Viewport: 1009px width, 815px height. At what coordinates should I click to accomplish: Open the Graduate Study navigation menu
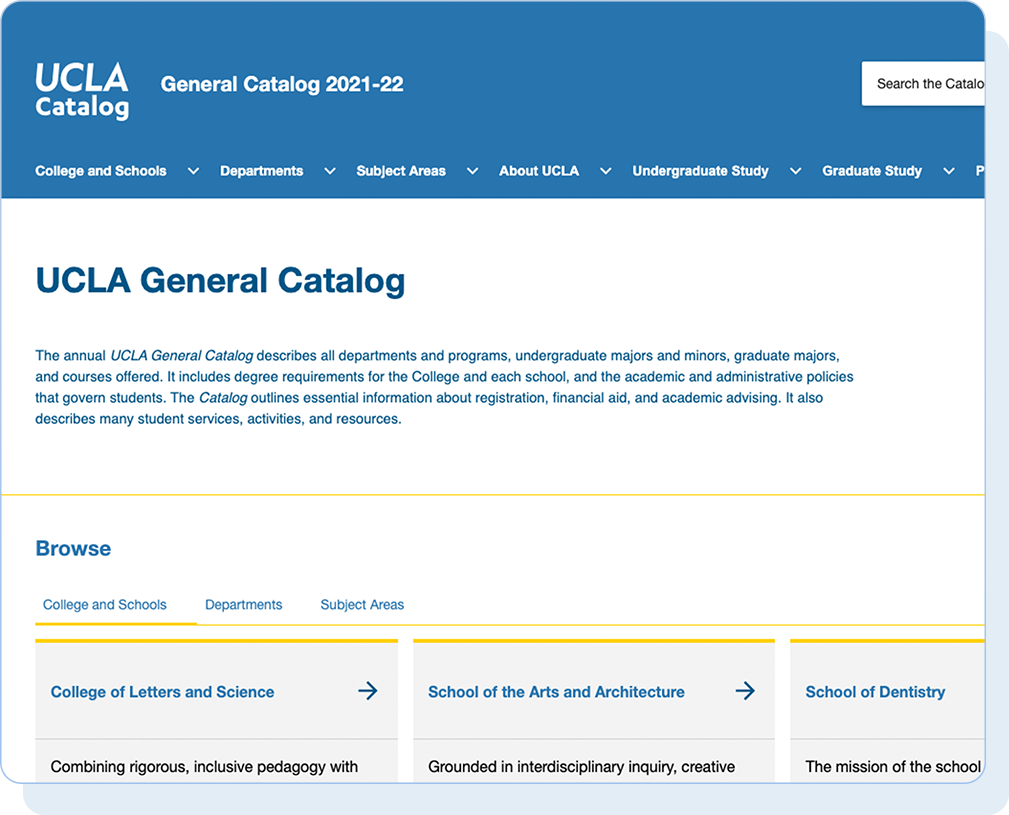click(x=872, y=171)
